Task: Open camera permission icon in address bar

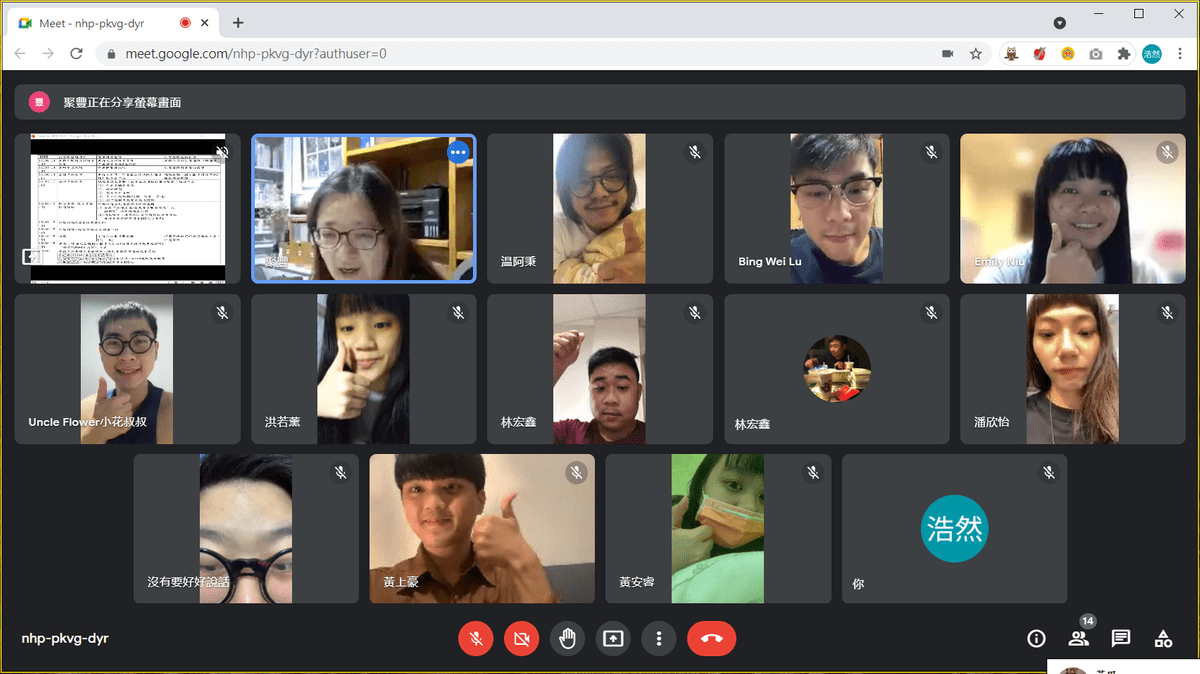Action: [947, 54]
